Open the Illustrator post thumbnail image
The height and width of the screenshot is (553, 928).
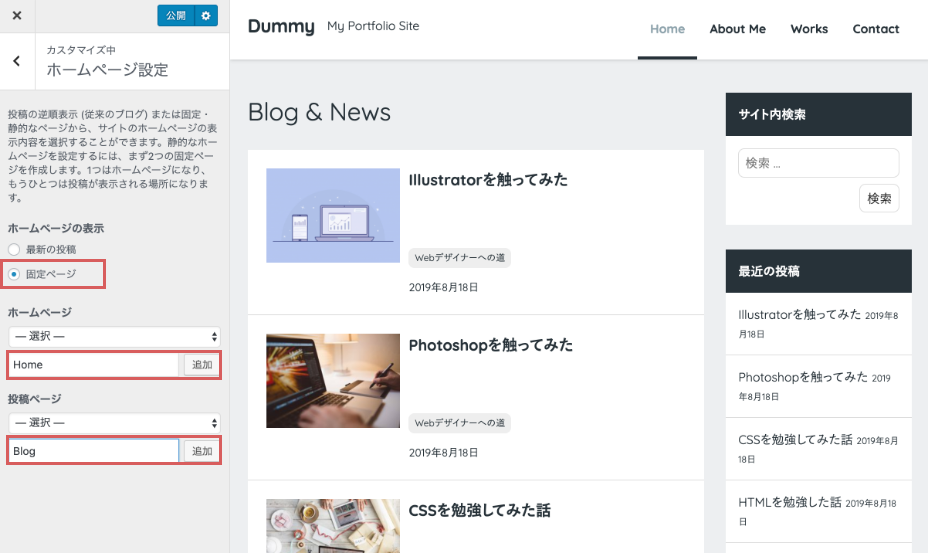pos(332,215)
